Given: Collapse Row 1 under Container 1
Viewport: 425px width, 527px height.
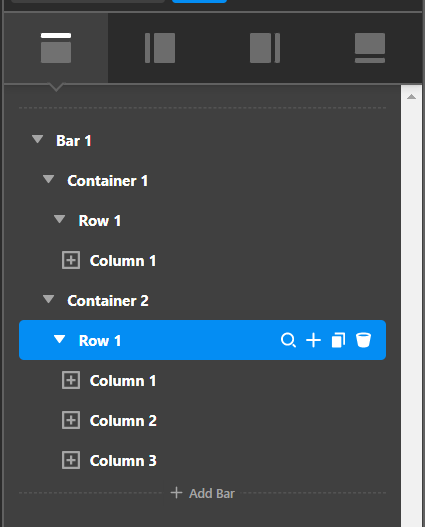Looking at the screenshot, I should pyautogui.click(x=59, y=219).
